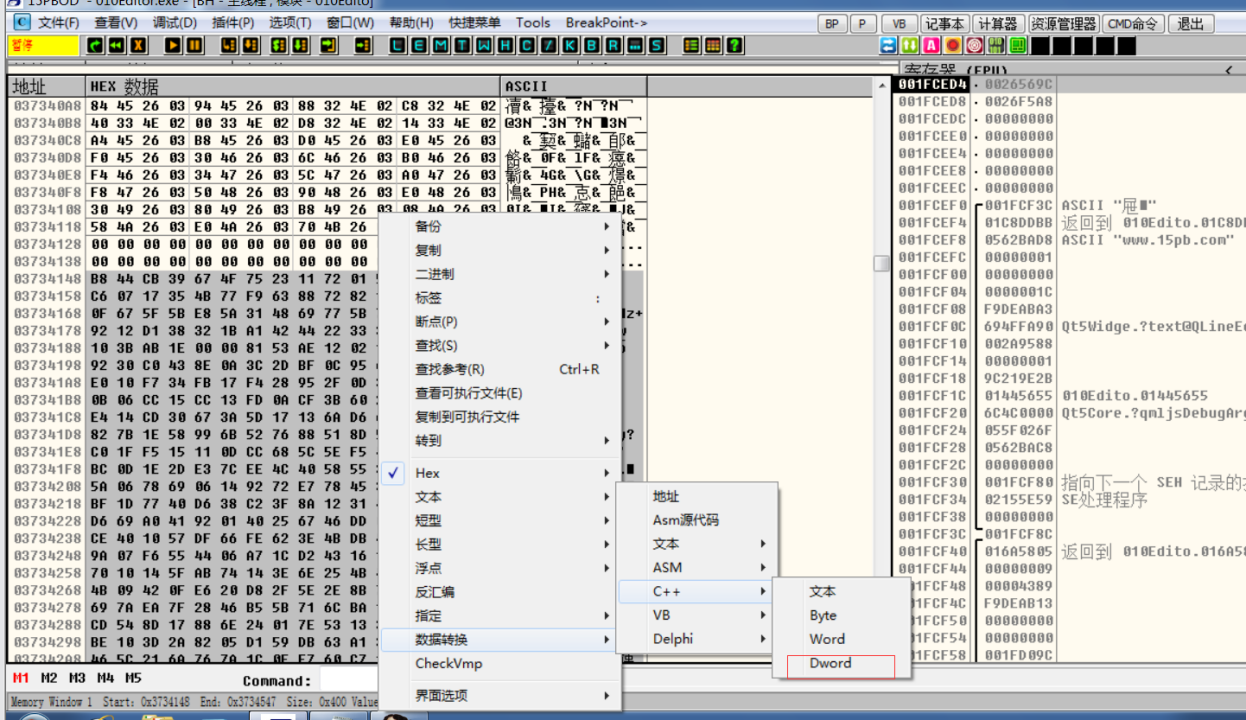
Task: Open Executable modules window (E icon)
Action: pyautogui.click(x=416, y=45)
